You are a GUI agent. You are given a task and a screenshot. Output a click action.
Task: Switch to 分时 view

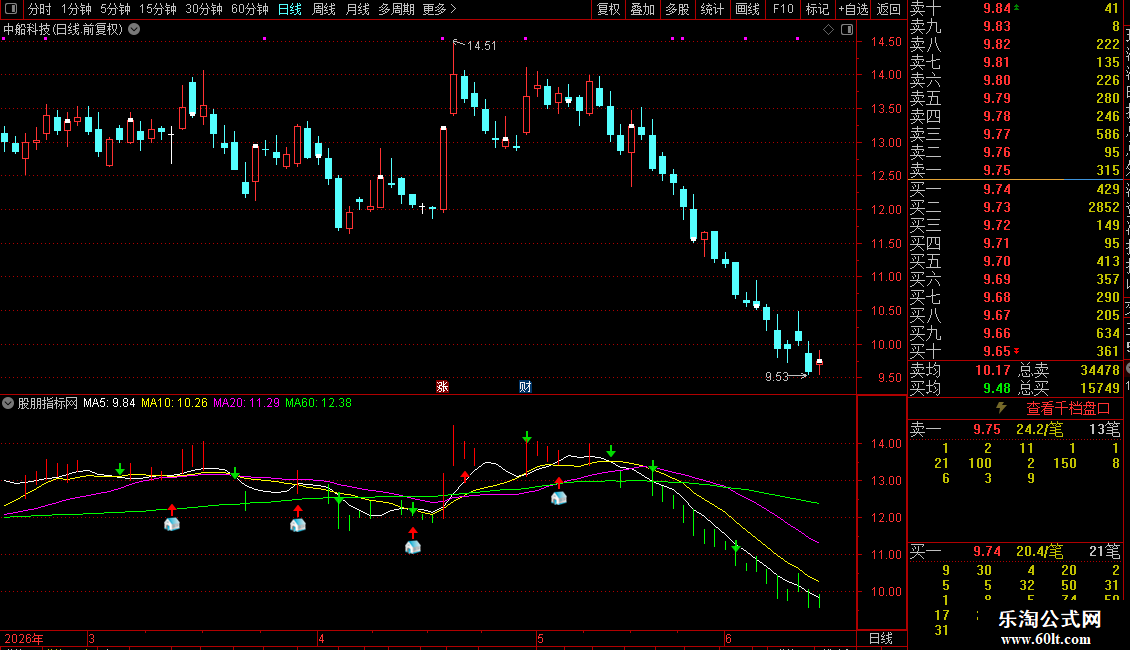[x=40, y=9]
